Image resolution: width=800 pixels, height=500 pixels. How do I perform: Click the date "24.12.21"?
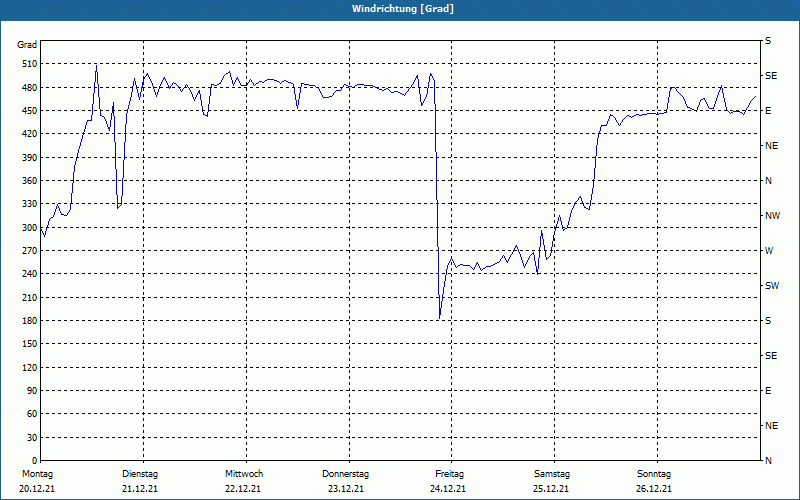[448, 489]
